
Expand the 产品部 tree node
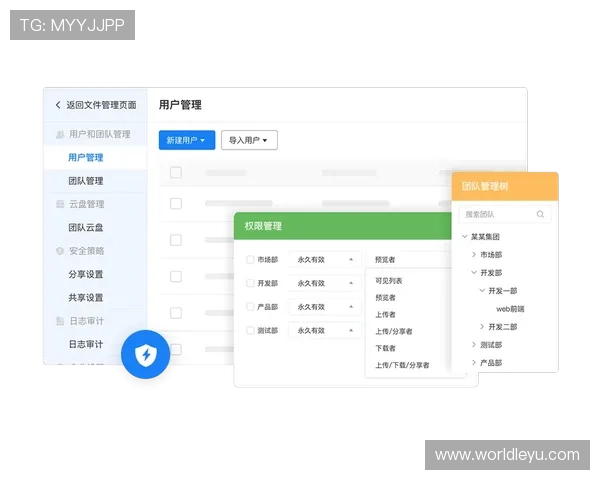point(474,362)
